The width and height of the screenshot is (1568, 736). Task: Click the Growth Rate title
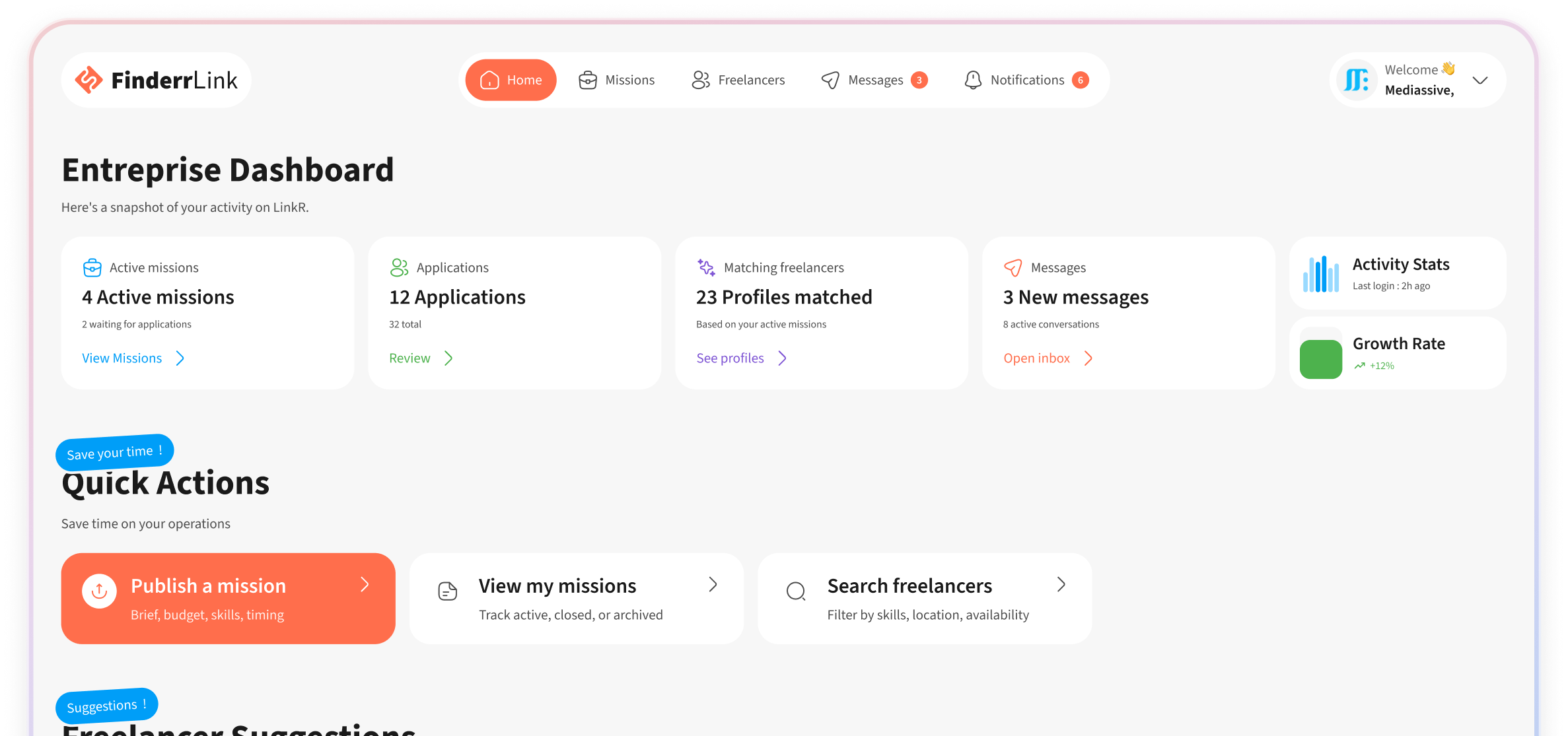(1399, 343)
